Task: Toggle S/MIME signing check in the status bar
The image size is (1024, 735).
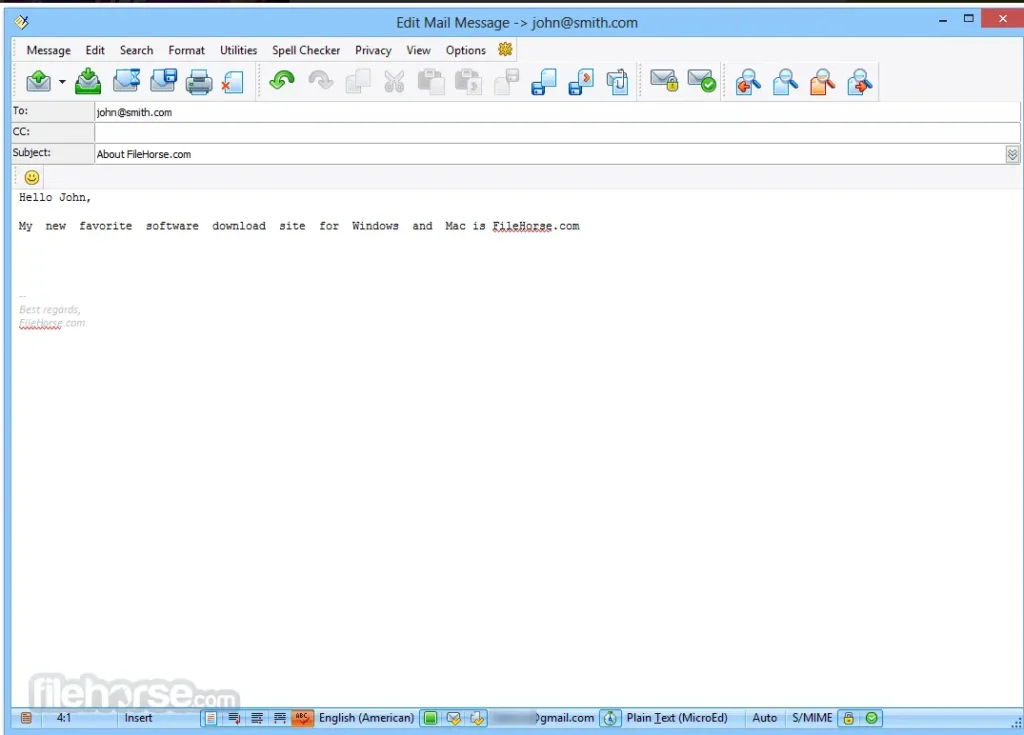Action: tap(869, 718)
